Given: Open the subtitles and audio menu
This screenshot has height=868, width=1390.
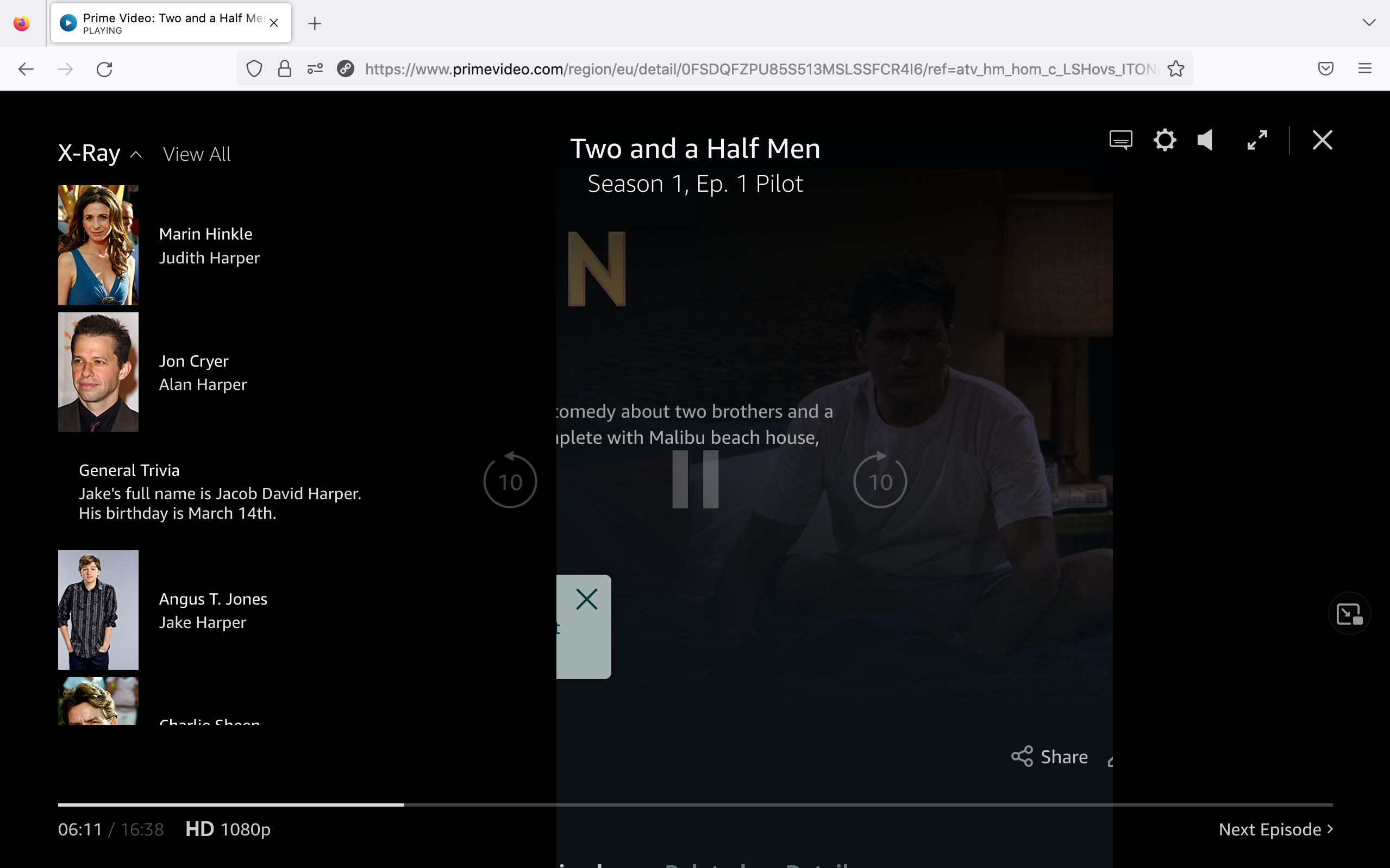Looking at the screenshot, I should (1120, 140).
